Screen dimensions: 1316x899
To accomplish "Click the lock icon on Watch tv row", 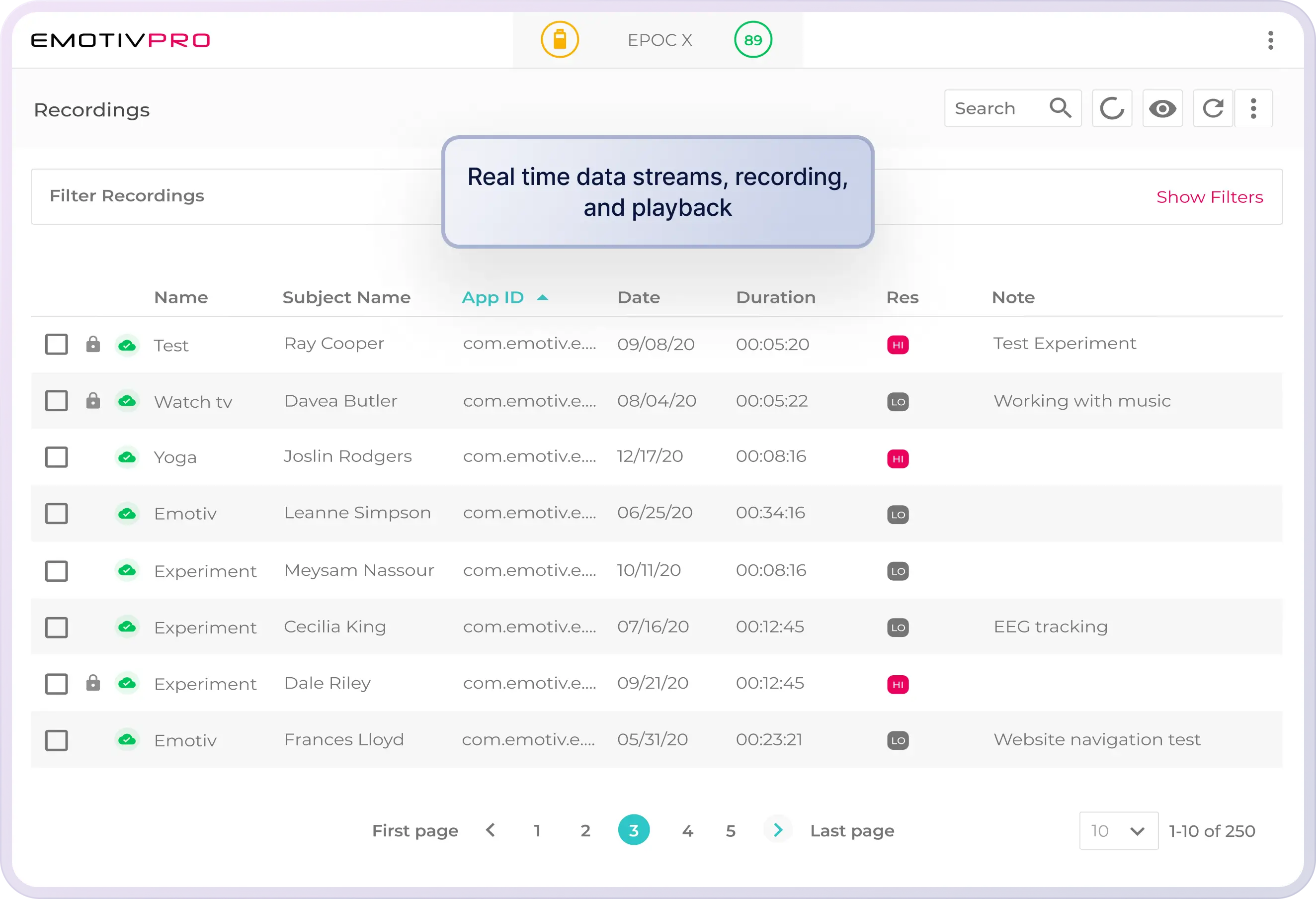I will point(93,401).
